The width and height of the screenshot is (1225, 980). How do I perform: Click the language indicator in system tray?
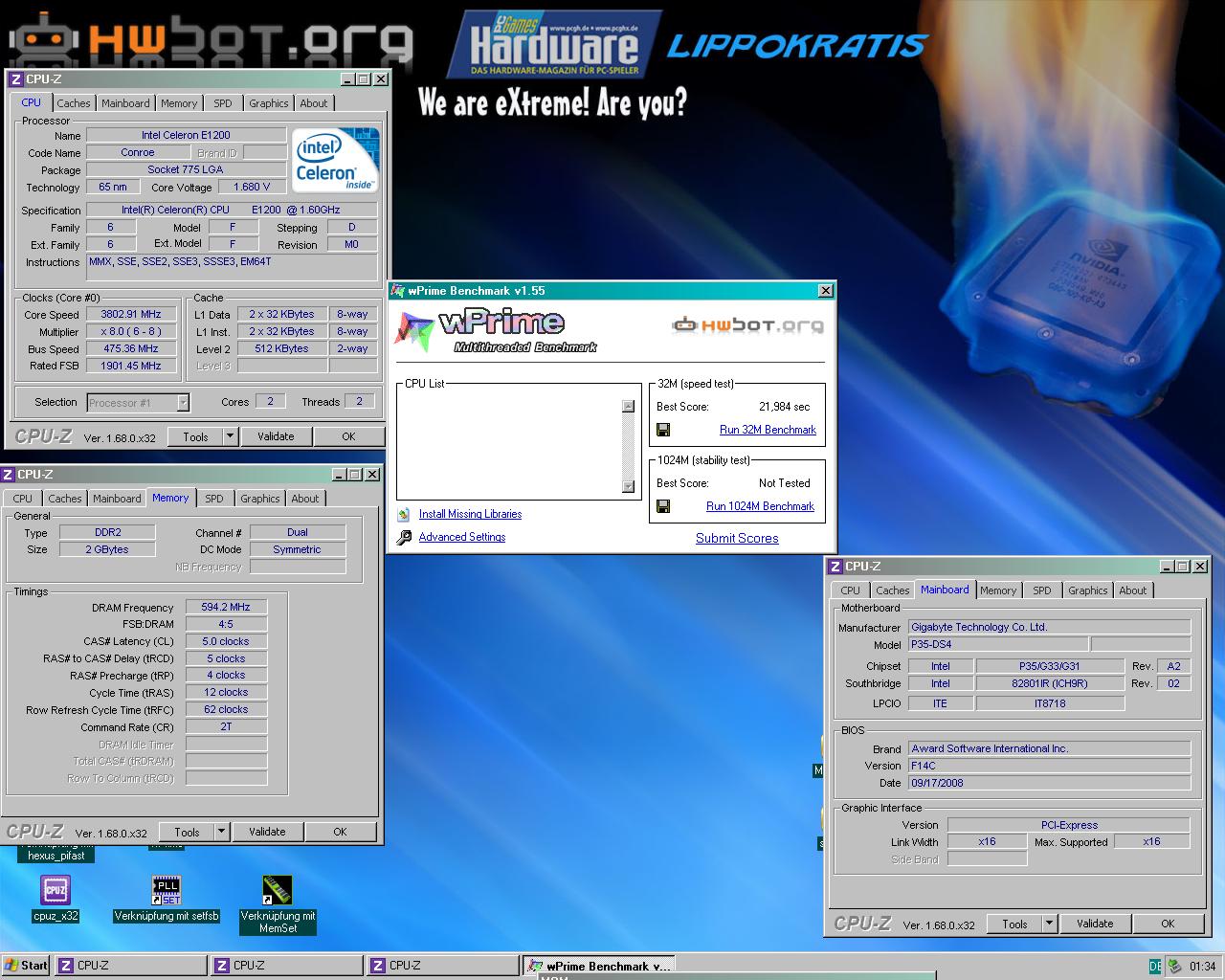(1155, 966)
